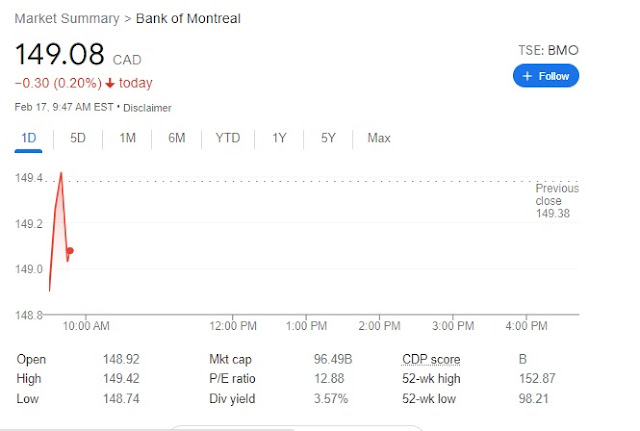Click the Follow button for BMO
Screen dimensions: 640x431
click(546, 76)
